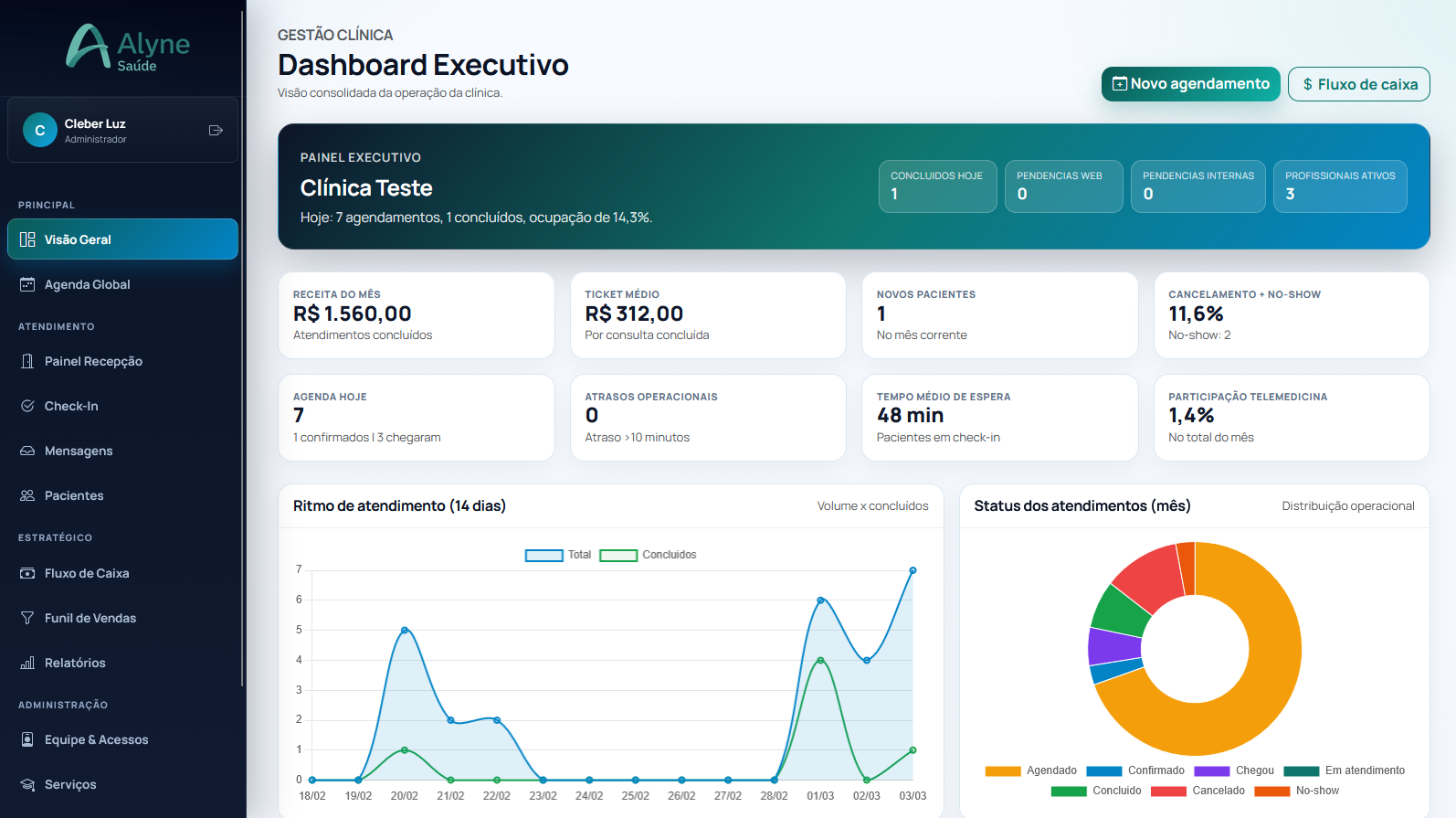Click the Receita do Mês card
Viewport: 1456px width, 818px height.
pyautogui.click(x=416, y=315)
